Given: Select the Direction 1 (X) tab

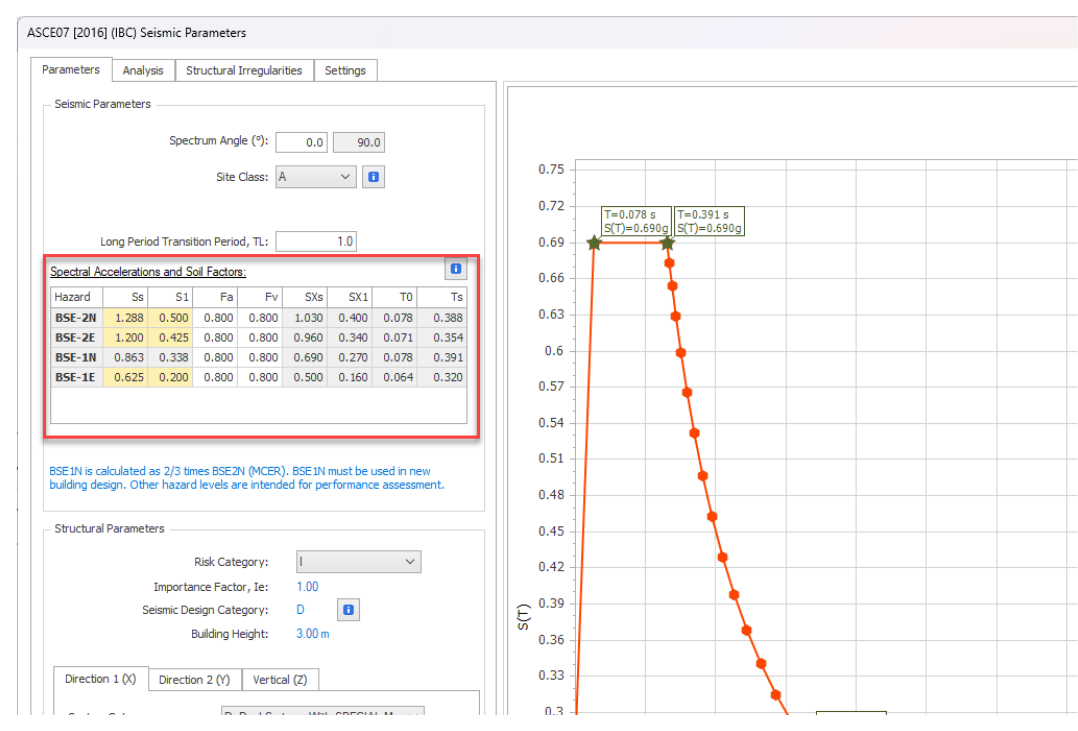Looking at the screenshot, I should (x=100, y=679).
